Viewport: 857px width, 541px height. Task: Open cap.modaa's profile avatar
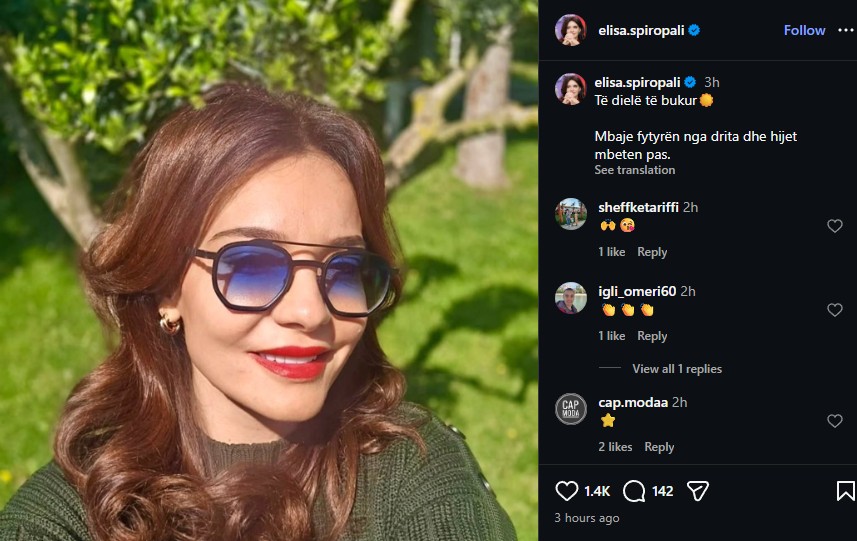tap(571, 409)
